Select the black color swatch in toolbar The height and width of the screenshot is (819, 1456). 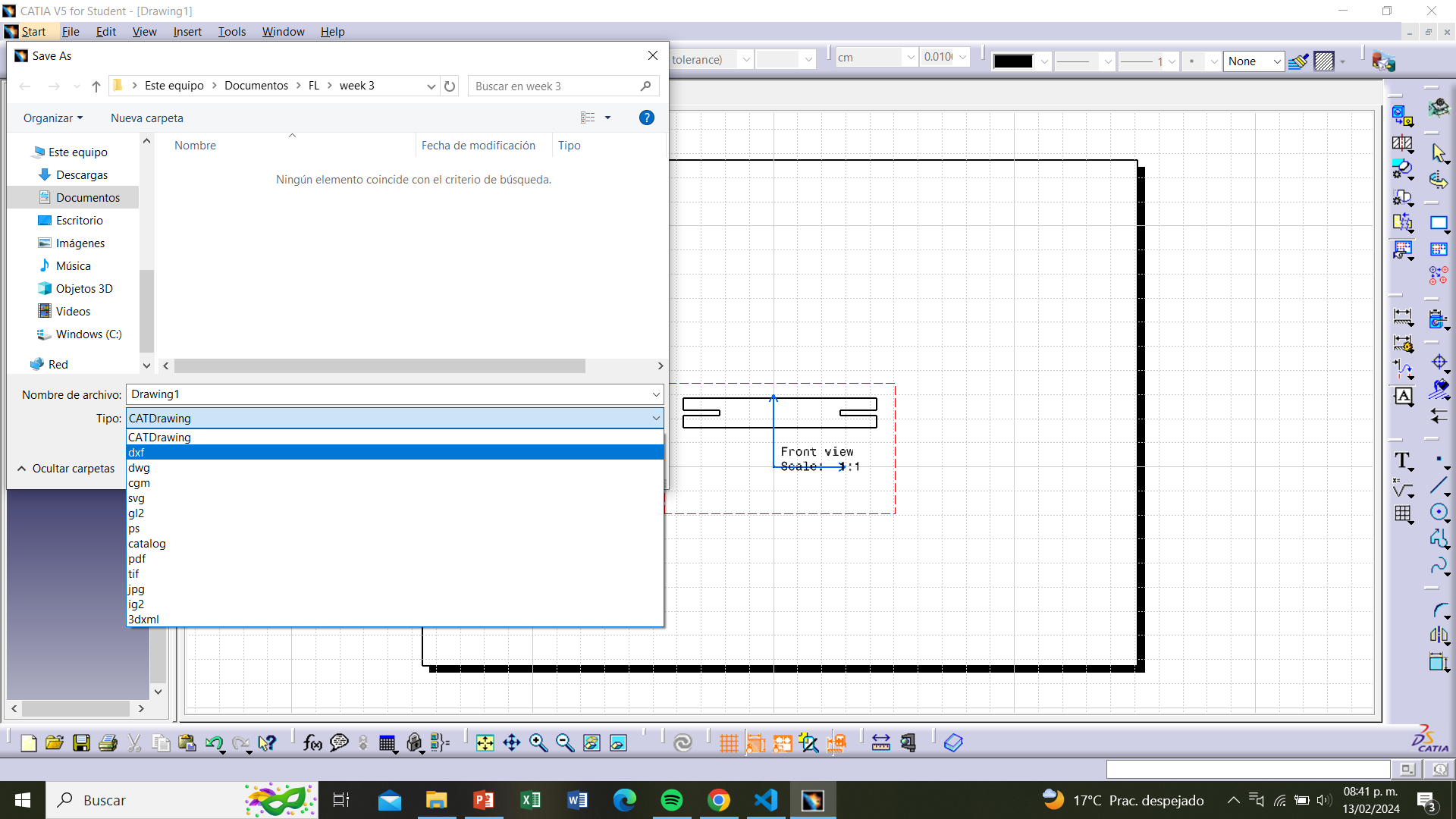1013,62
